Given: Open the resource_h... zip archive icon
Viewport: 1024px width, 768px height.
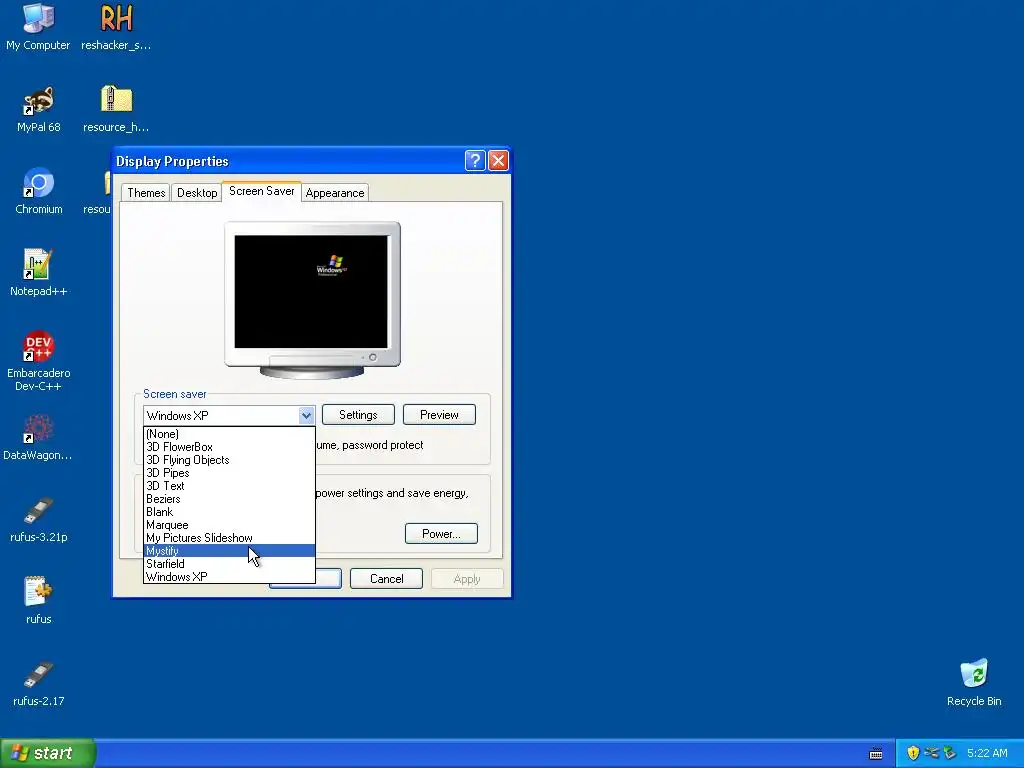Looking at the screenshot, I should pyautogui.click(x=116, y=109).
